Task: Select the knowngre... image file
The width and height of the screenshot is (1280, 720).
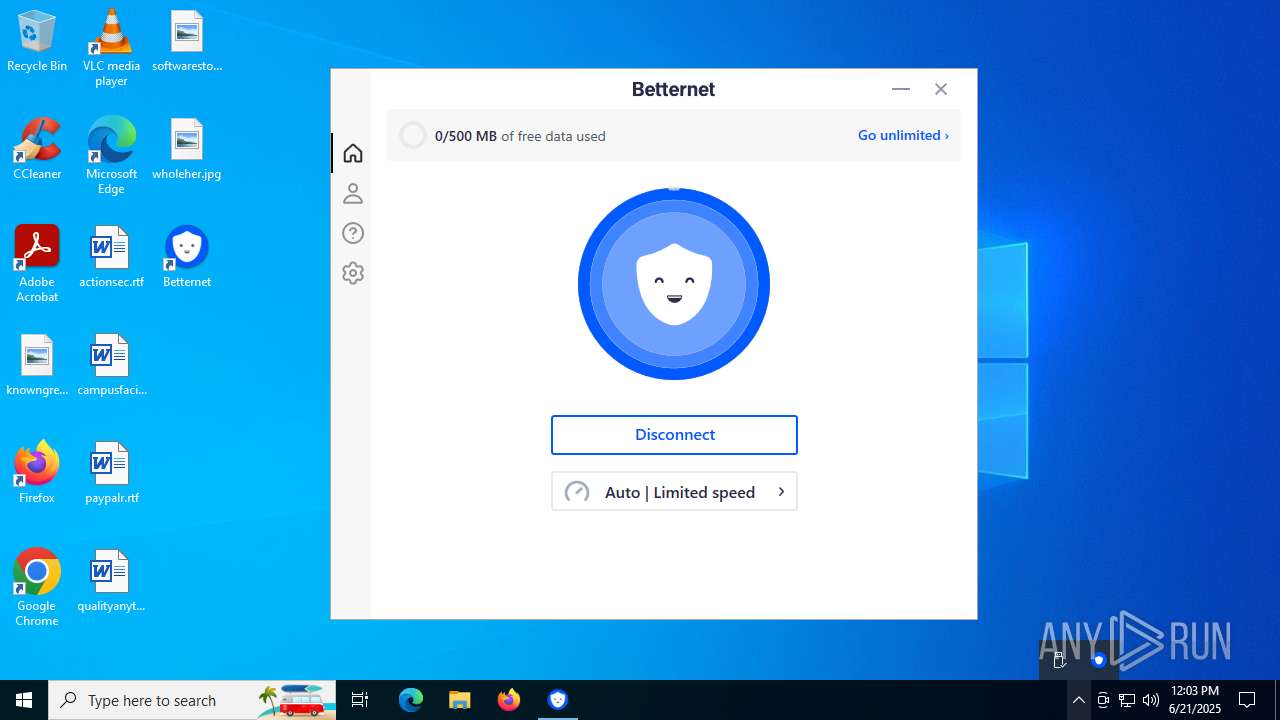Action: point(37,366)
